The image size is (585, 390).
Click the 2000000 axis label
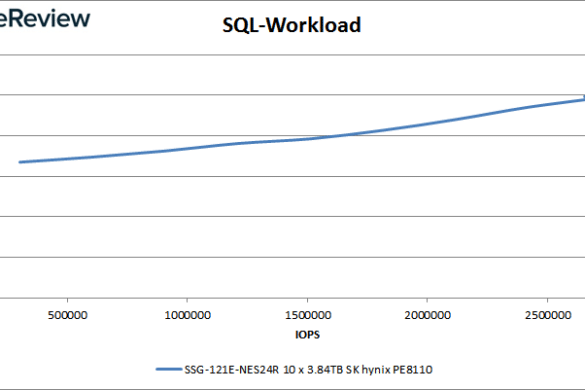coord(428,315)
